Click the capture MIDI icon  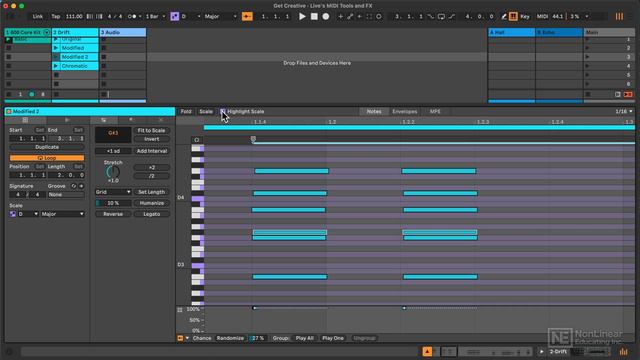pos(369,16)
